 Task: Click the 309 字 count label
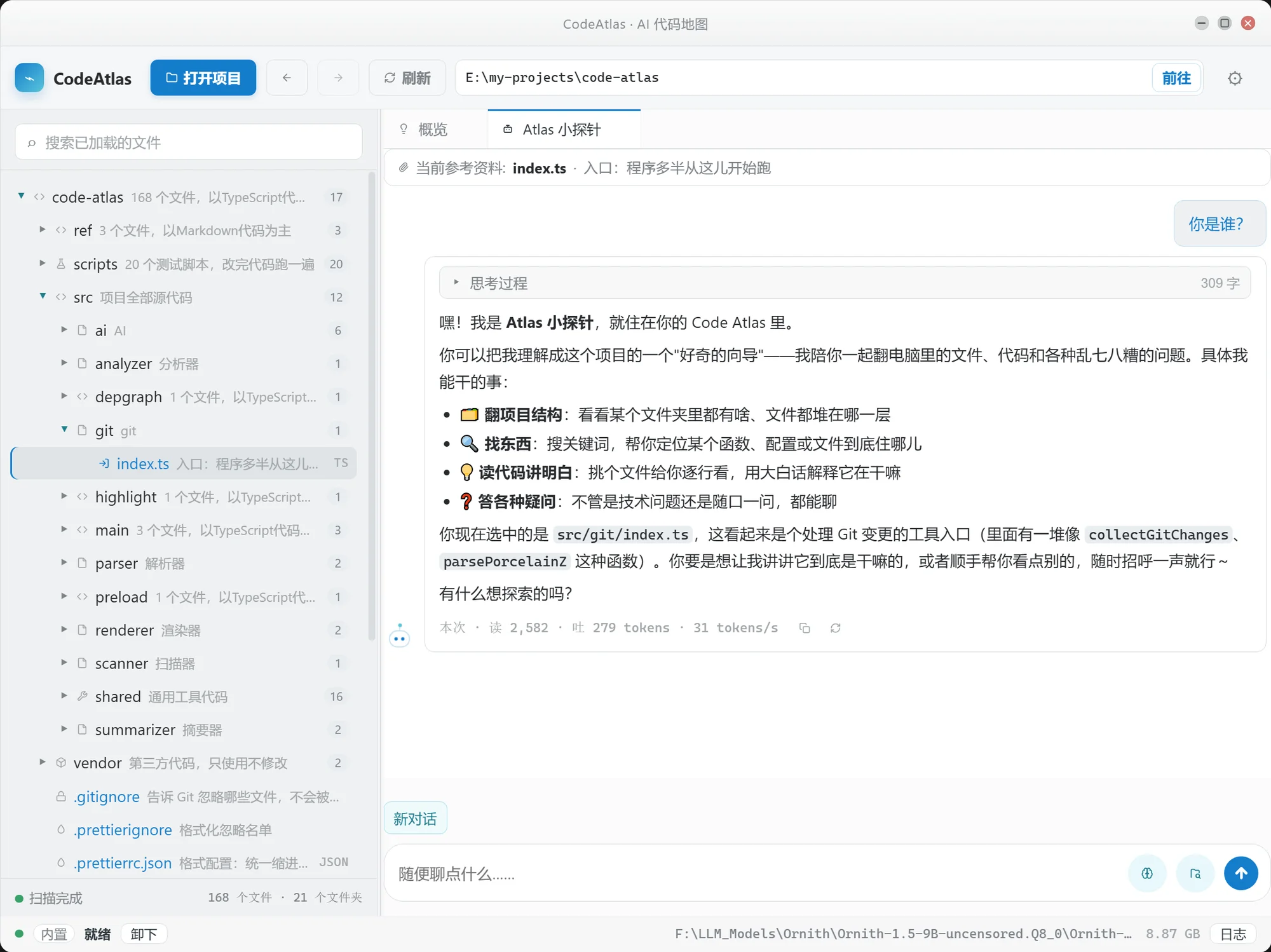point(1220,283)
